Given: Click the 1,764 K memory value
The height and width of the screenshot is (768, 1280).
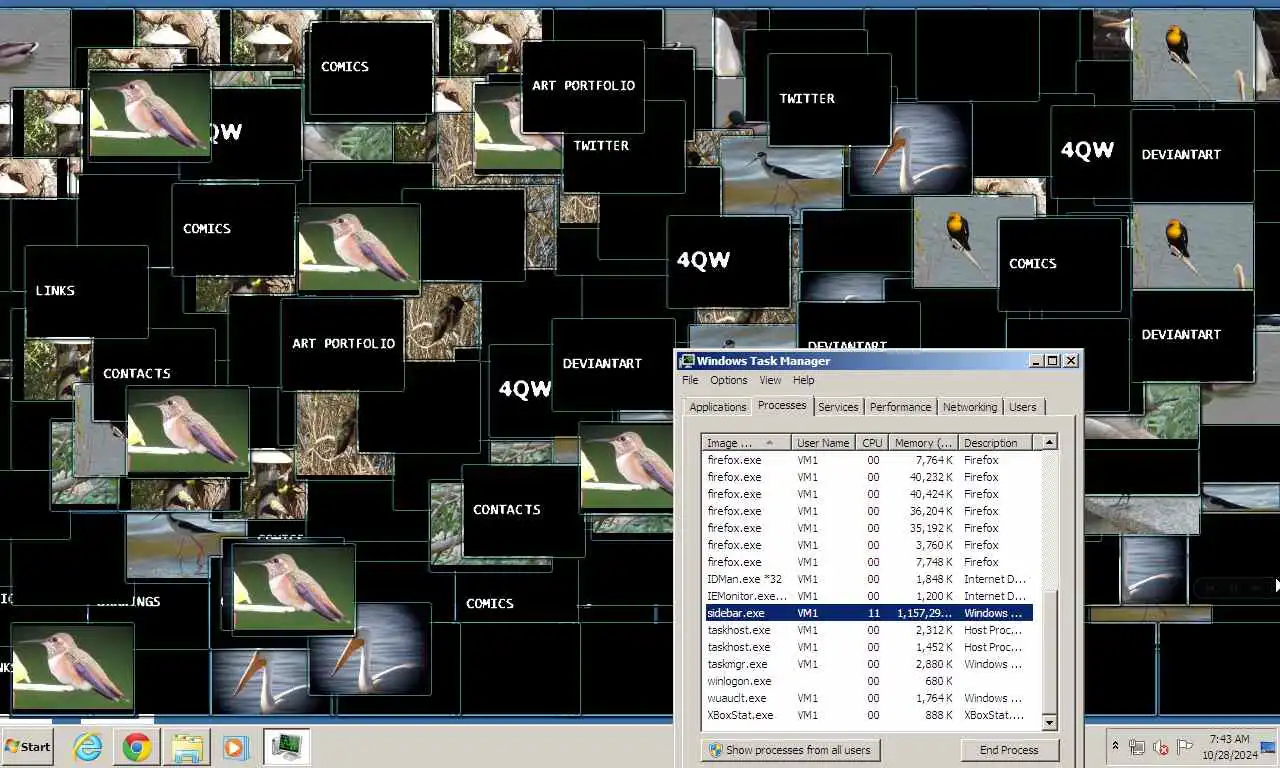Looking at the screenshot, I should pyautogui.click(x=933, y=698).
